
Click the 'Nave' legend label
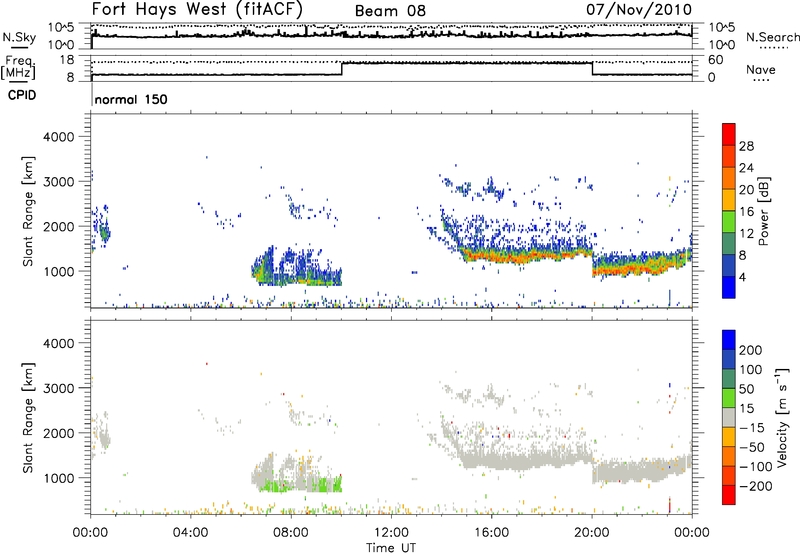click(x=761, y=69)
